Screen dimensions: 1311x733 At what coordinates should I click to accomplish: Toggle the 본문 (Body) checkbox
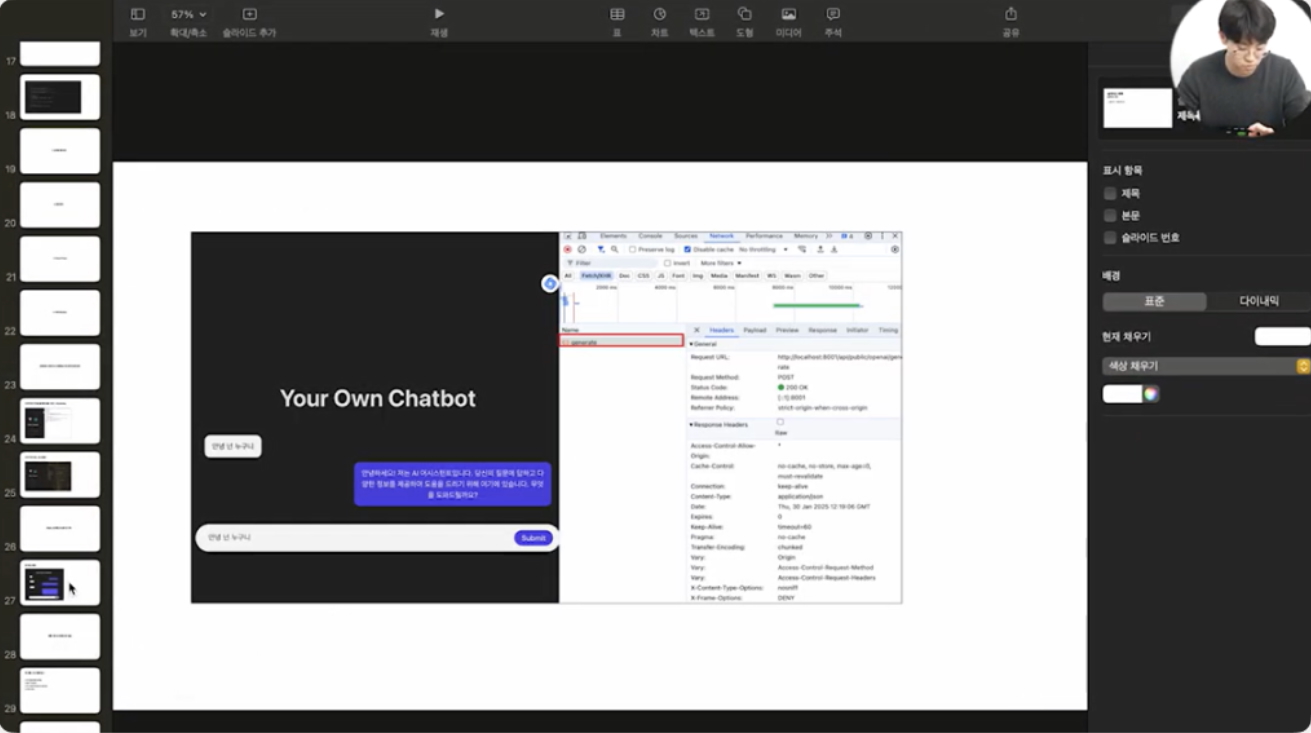1110,216
